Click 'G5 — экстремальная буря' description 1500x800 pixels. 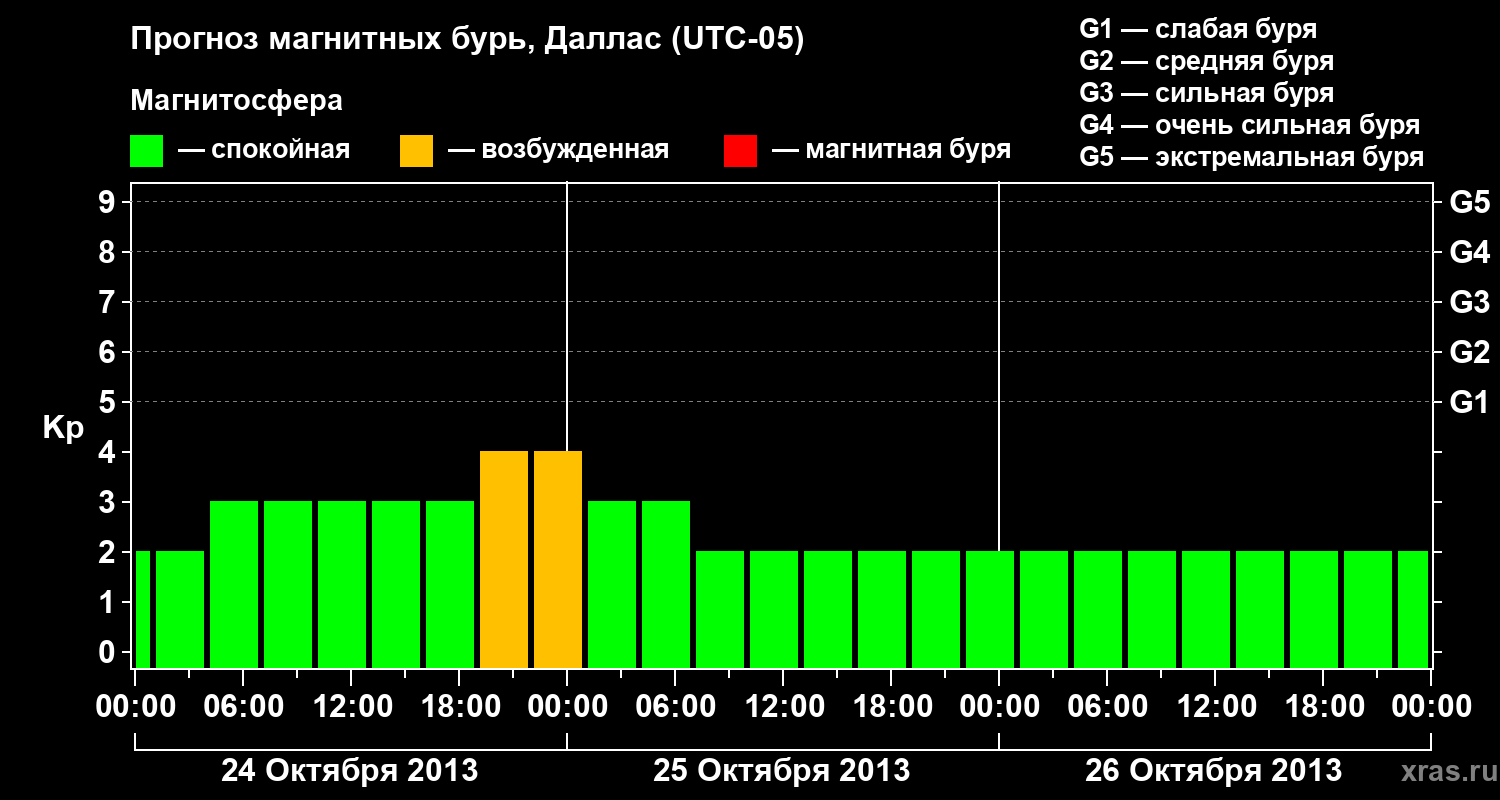(1252, 157)
